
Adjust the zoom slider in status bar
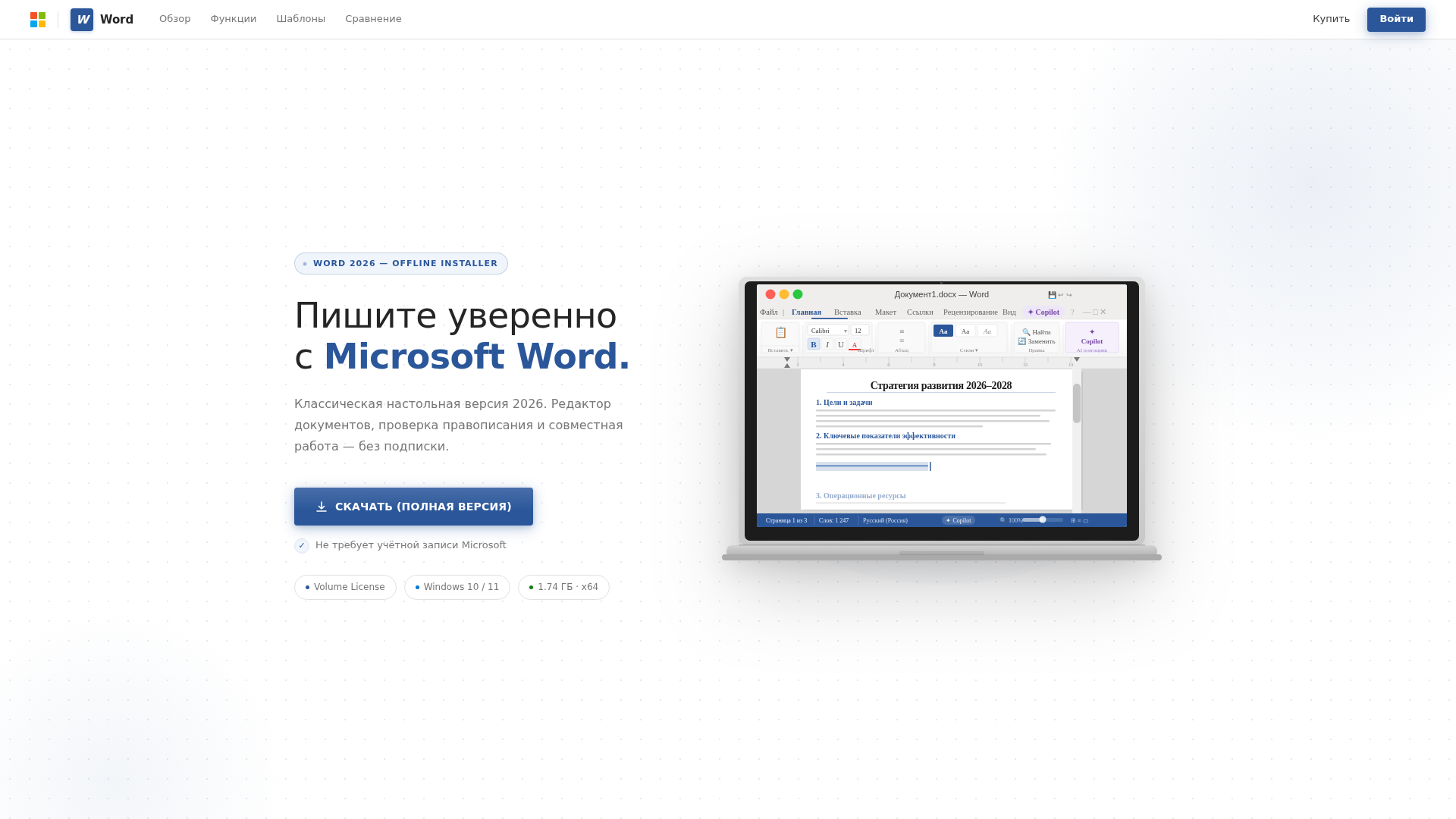[1043, 520]
